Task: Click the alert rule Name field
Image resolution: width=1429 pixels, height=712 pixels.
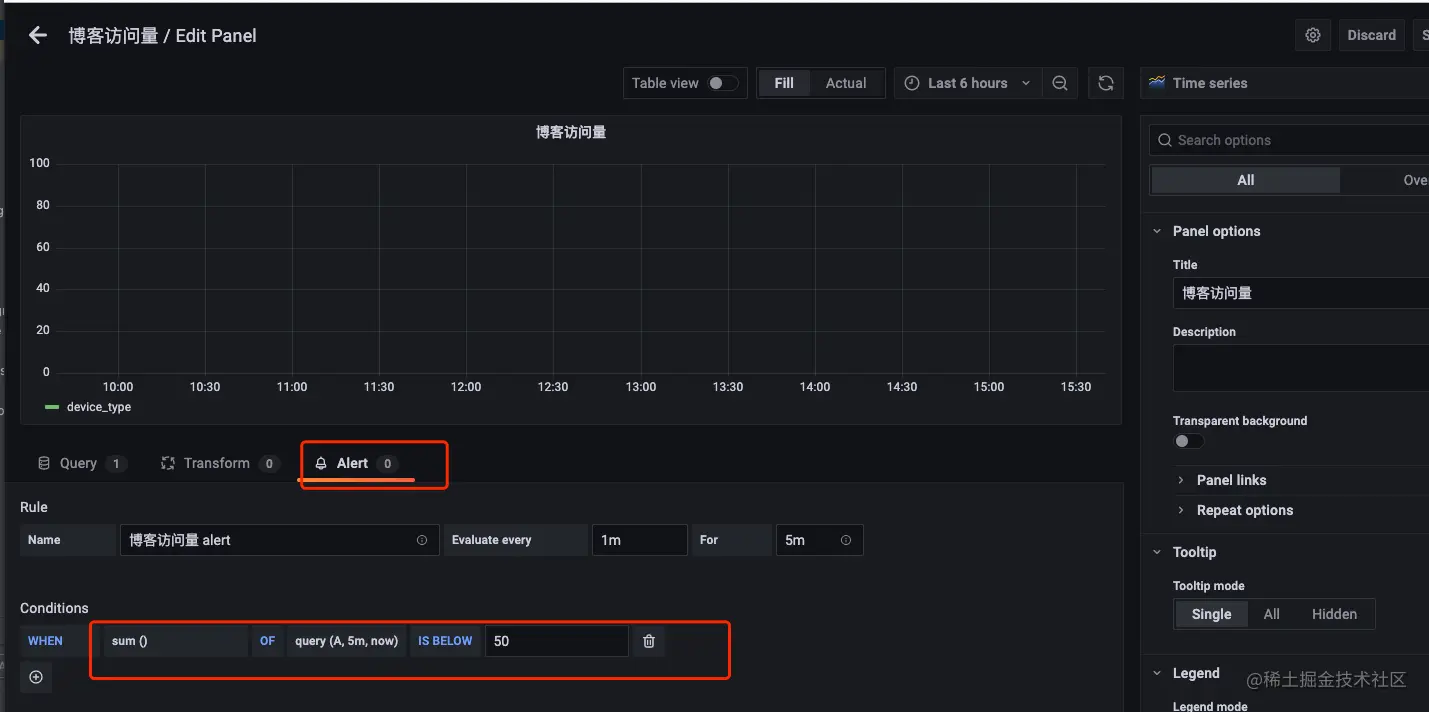Action: tap(279, 540)
